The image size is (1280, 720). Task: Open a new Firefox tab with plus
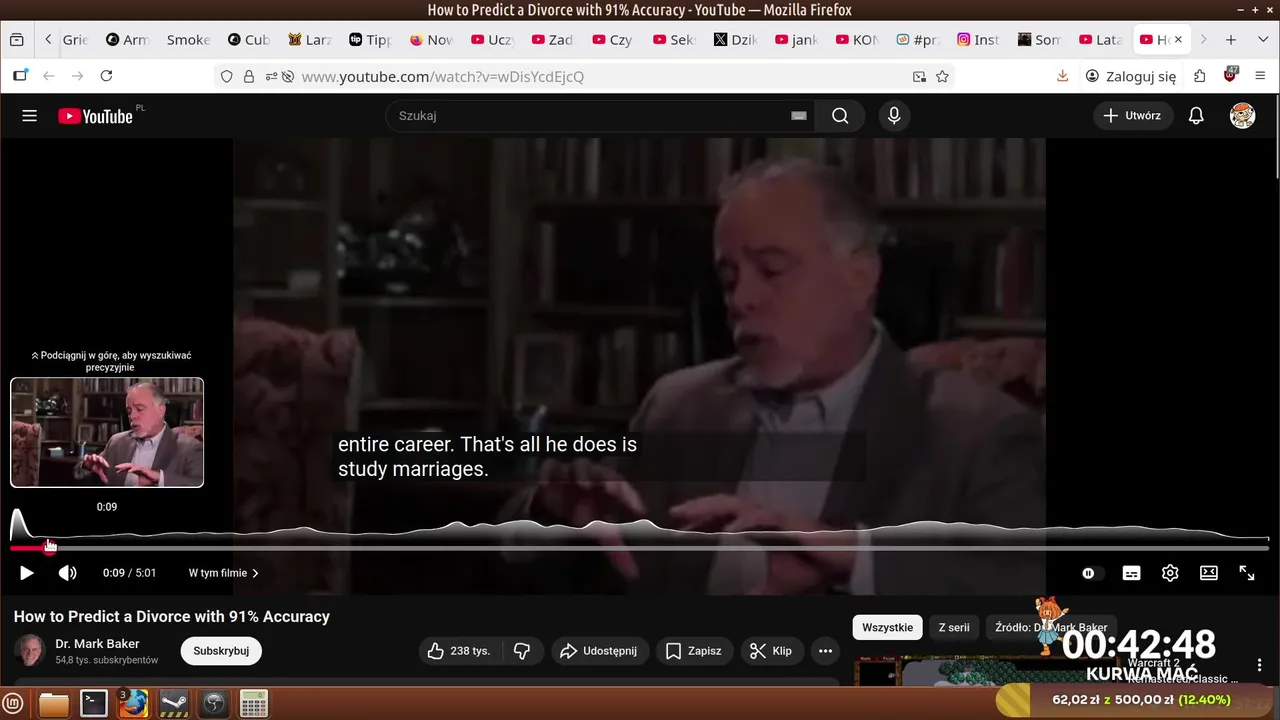coord(1231,40)
